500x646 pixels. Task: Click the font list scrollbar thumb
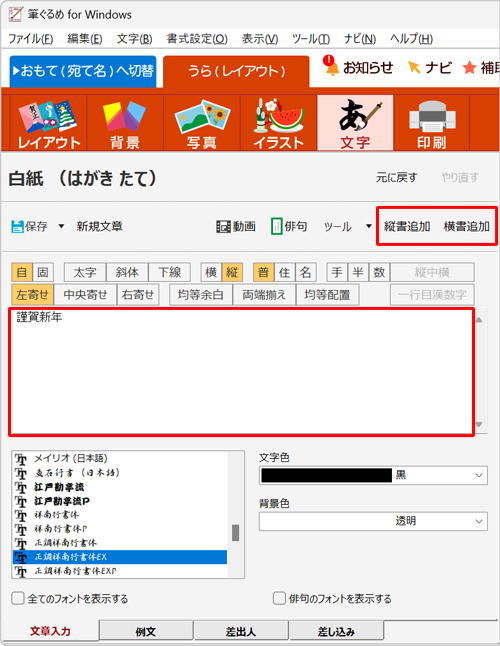click(236, 533)
